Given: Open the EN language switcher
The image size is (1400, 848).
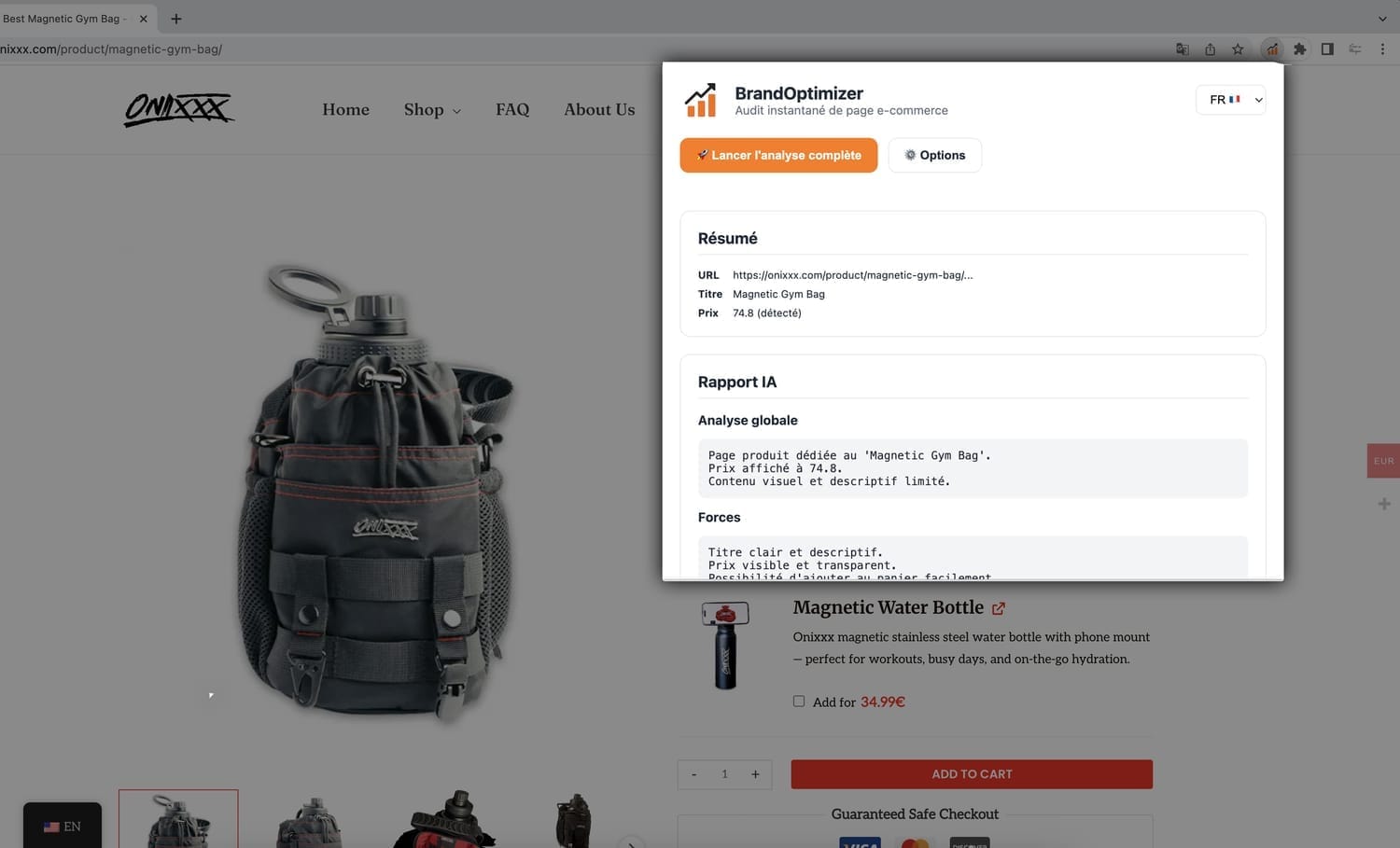Looking at the screenshot, I should tap(63, 827).
